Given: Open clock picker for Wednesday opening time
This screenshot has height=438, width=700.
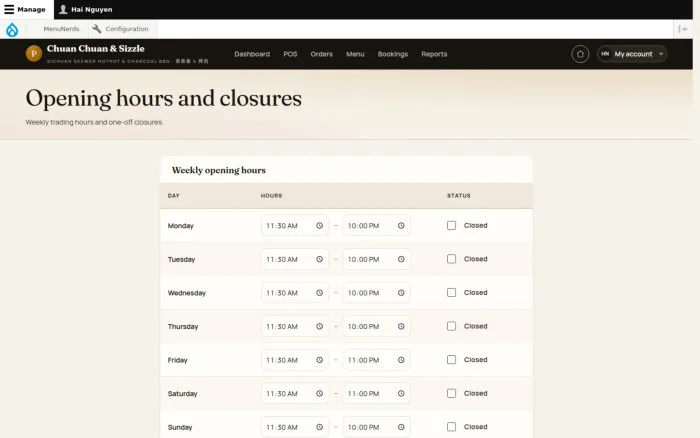Looking at the screenshot, I should (320, 293).
